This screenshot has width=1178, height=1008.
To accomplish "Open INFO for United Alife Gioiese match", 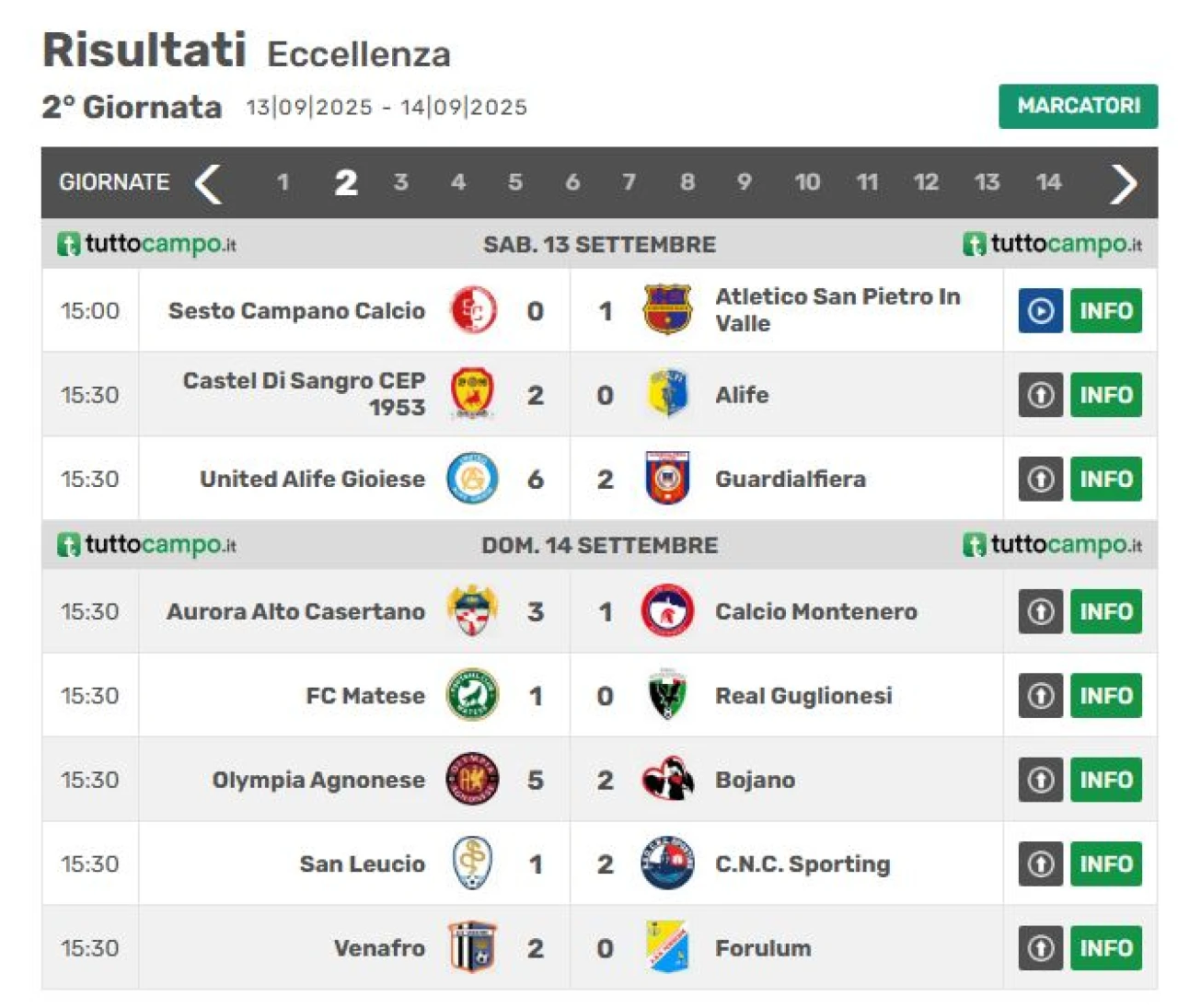I will coord(1105,479).
